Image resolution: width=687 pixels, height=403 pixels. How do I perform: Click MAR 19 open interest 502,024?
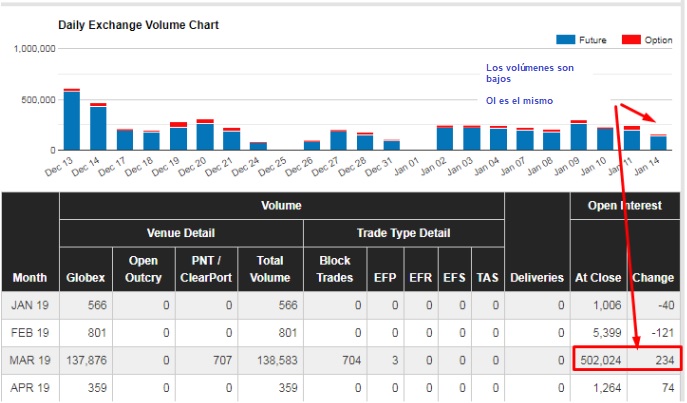pos(601,361)
